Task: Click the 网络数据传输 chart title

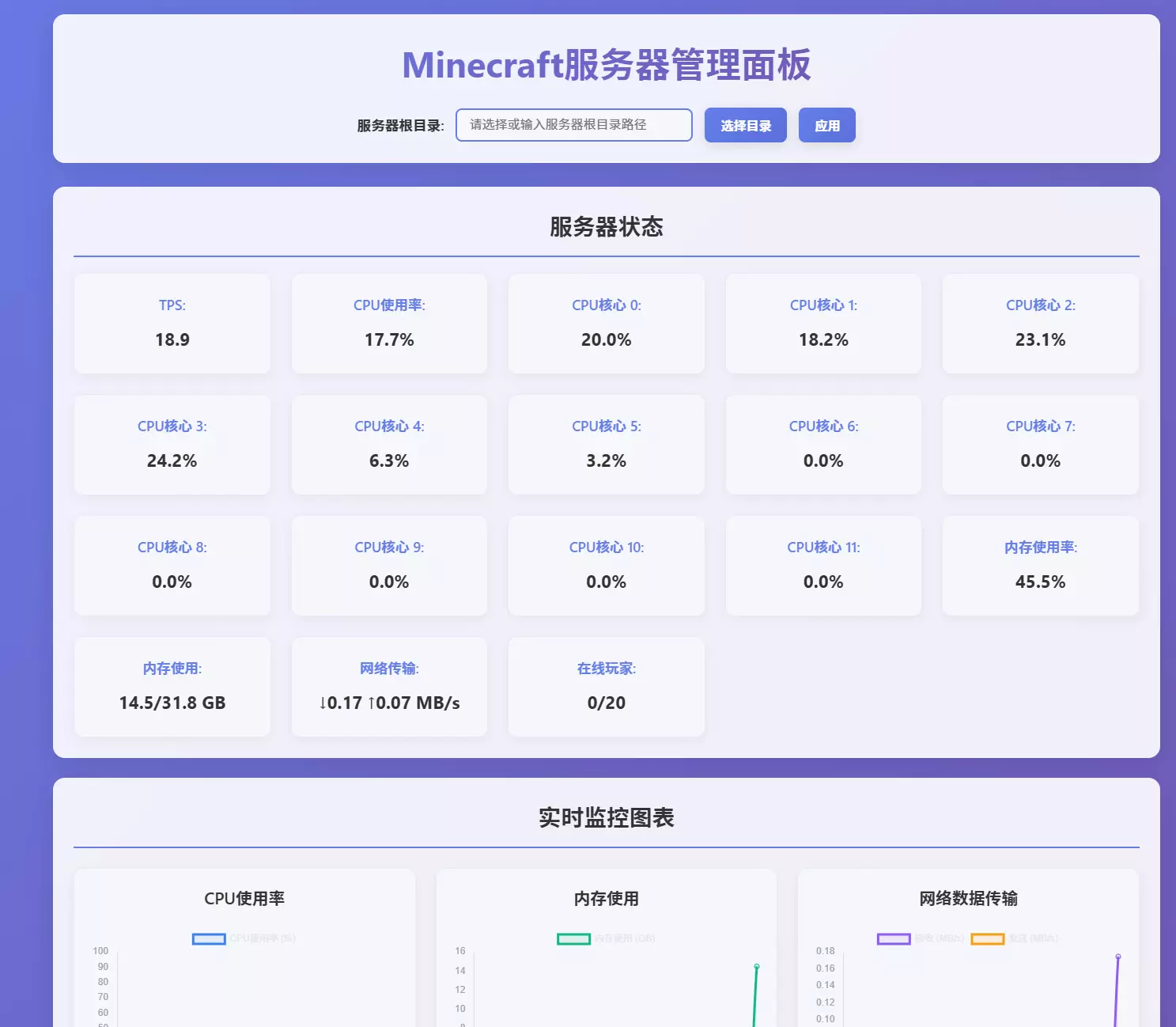Action: (968, 899)
